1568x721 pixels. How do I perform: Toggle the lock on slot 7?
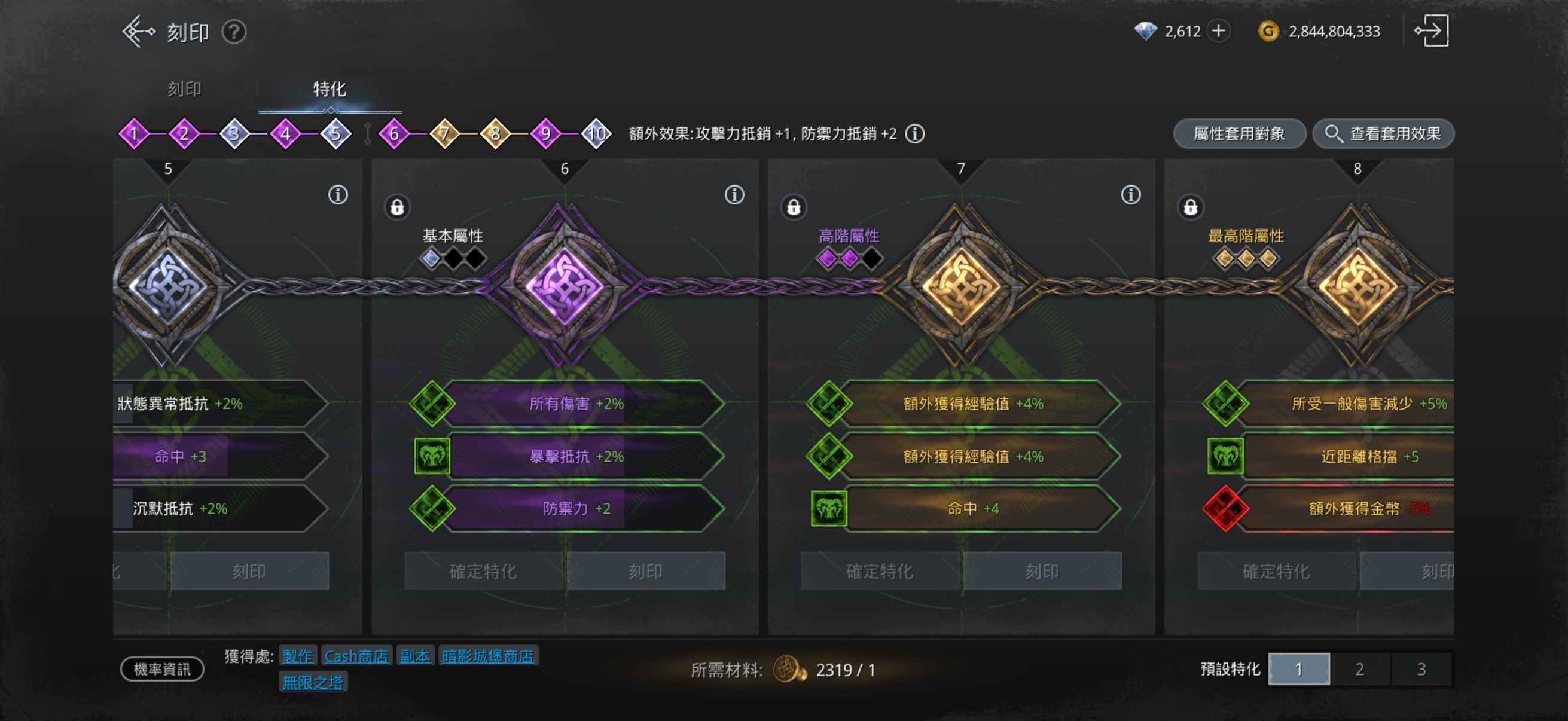click(x=793, y=207)
